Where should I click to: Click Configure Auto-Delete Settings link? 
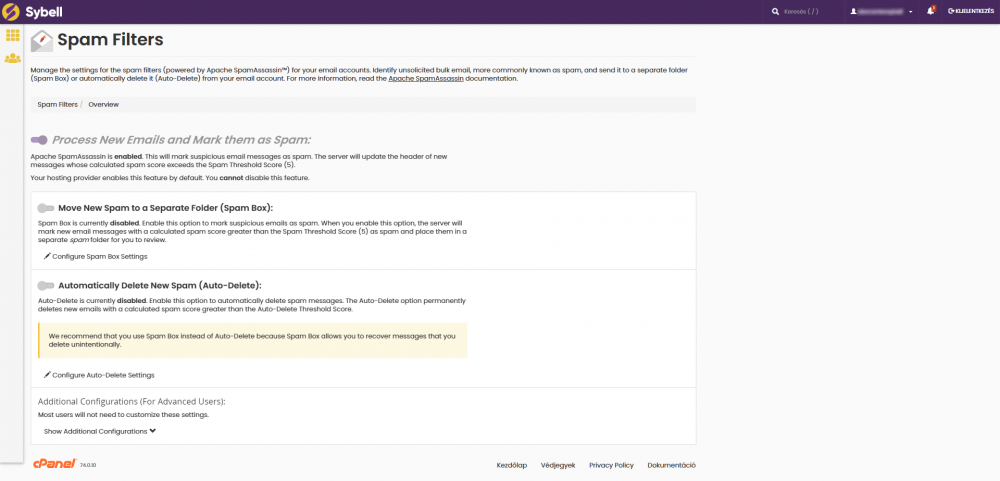(x=99, y=375)
